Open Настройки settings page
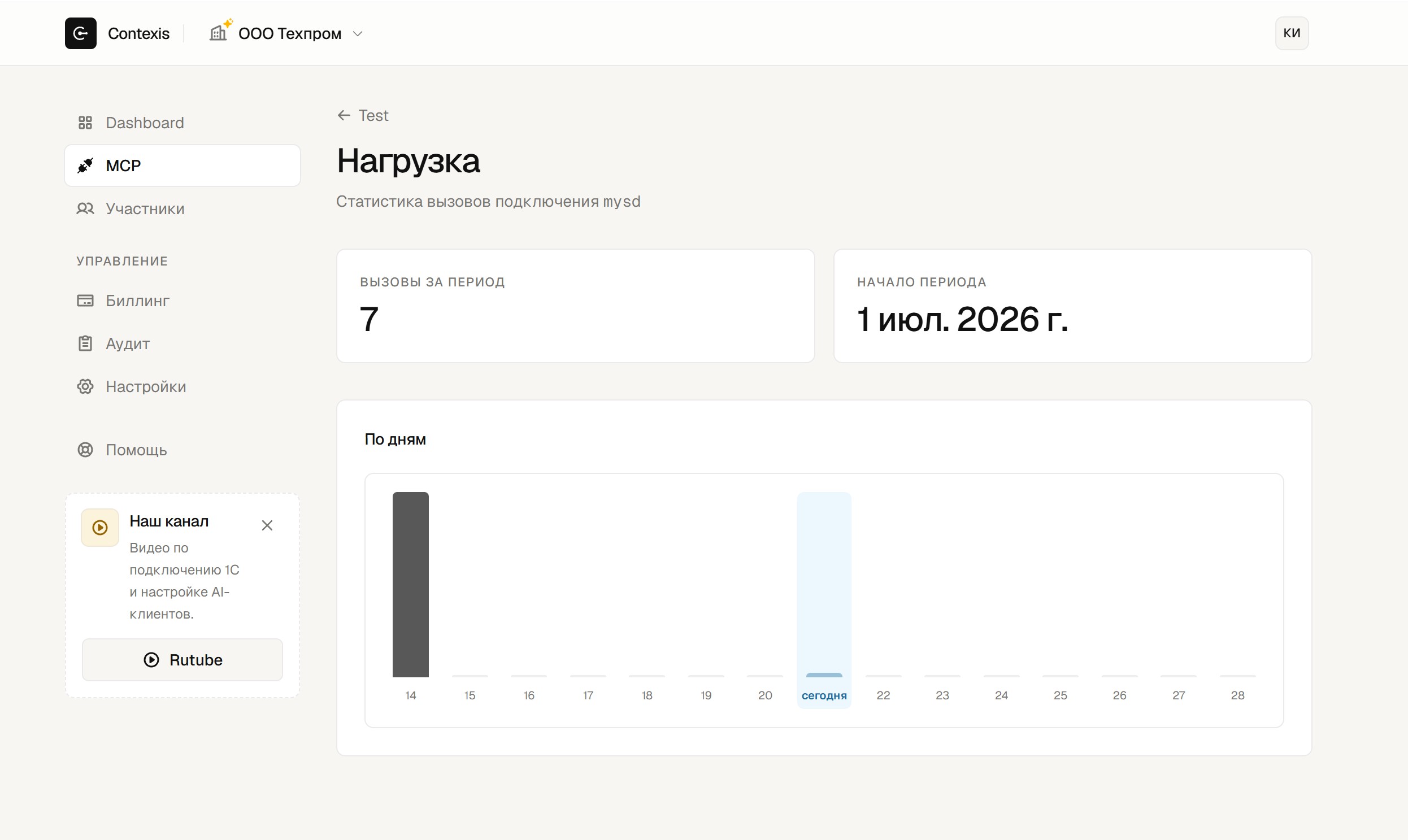This screenshot has height=840, width=1408. click(182, 386)
